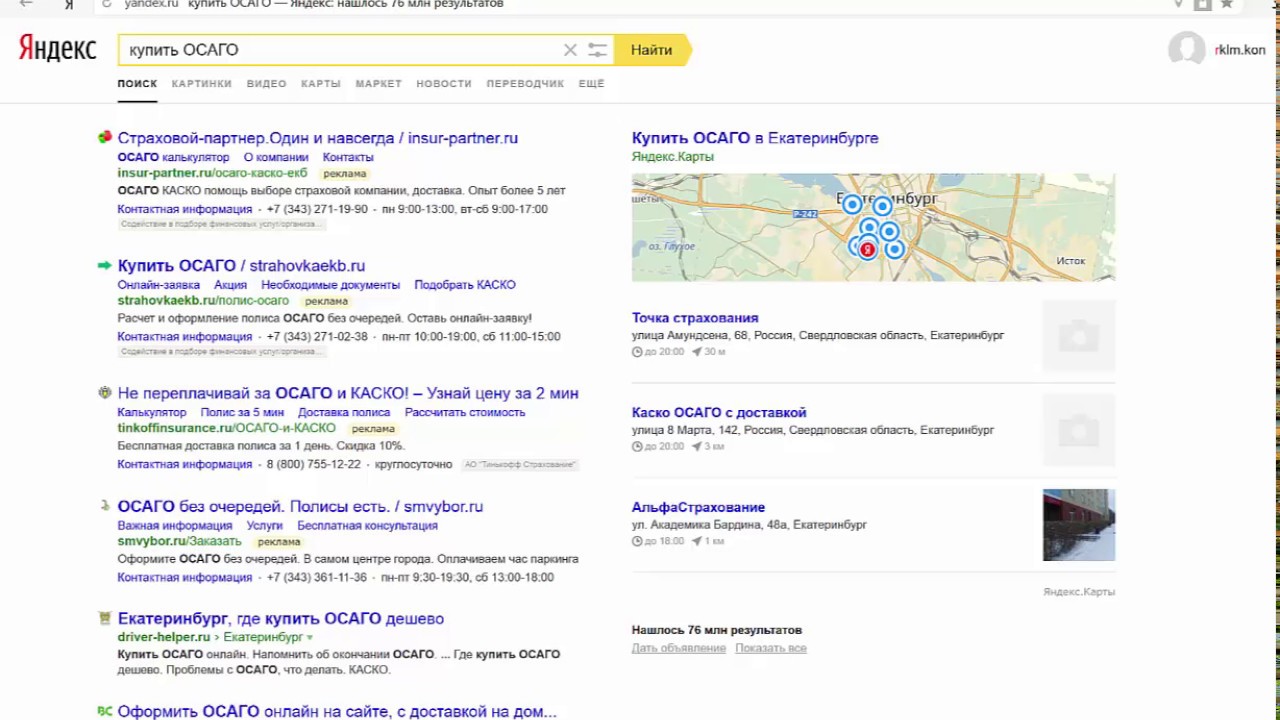1280x720 pixels.
Task: Click Полис за 5 мин sitelink
Action: click(242, 412)
